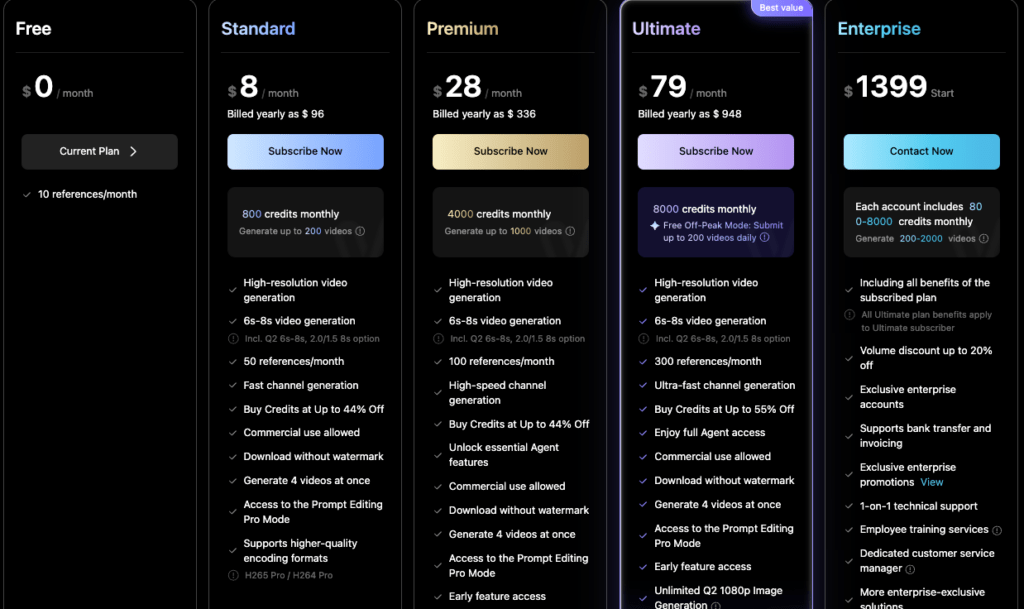Click info icon beside "Generate up to 1000 videos"
Screen dimensions: 1024x609
click(569, 231)
